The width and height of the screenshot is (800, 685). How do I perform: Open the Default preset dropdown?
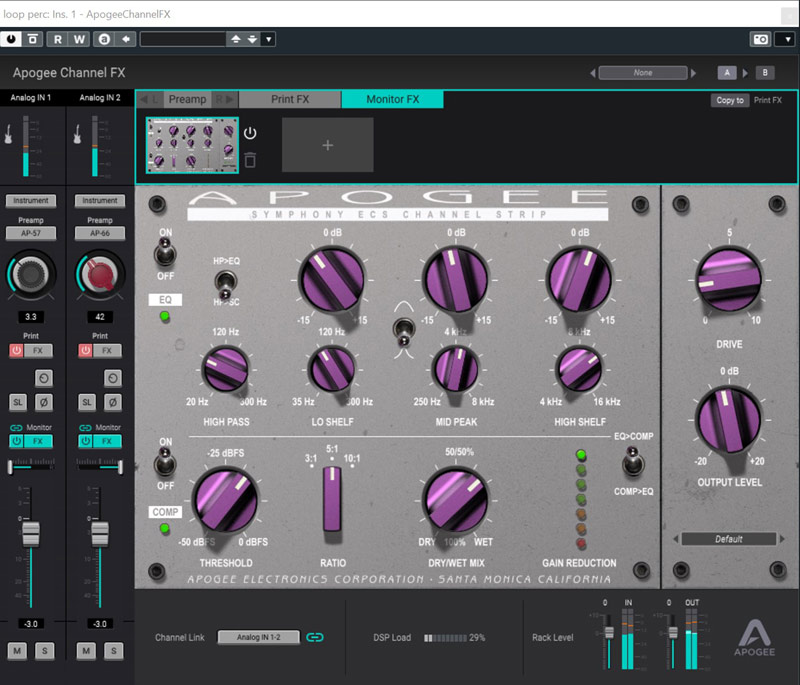(728, 538)
